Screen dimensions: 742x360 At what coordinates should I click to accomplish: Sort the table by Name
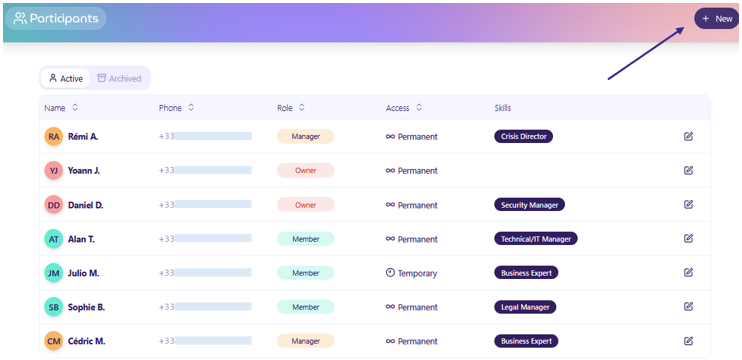tap(75, 107)
